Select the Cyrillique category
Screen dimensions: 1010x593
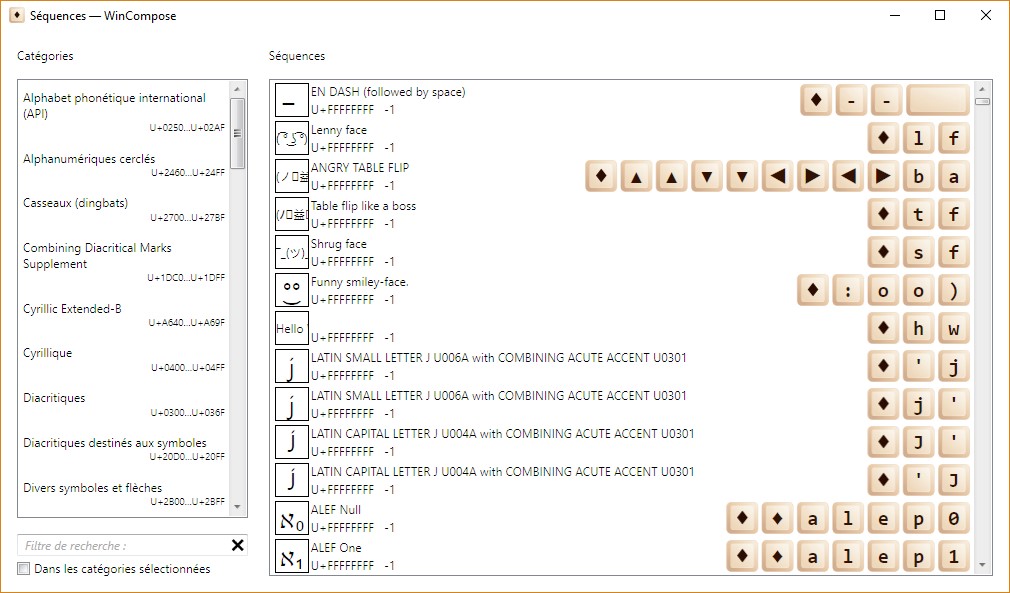pyautogui.click(x=48, y=353)
